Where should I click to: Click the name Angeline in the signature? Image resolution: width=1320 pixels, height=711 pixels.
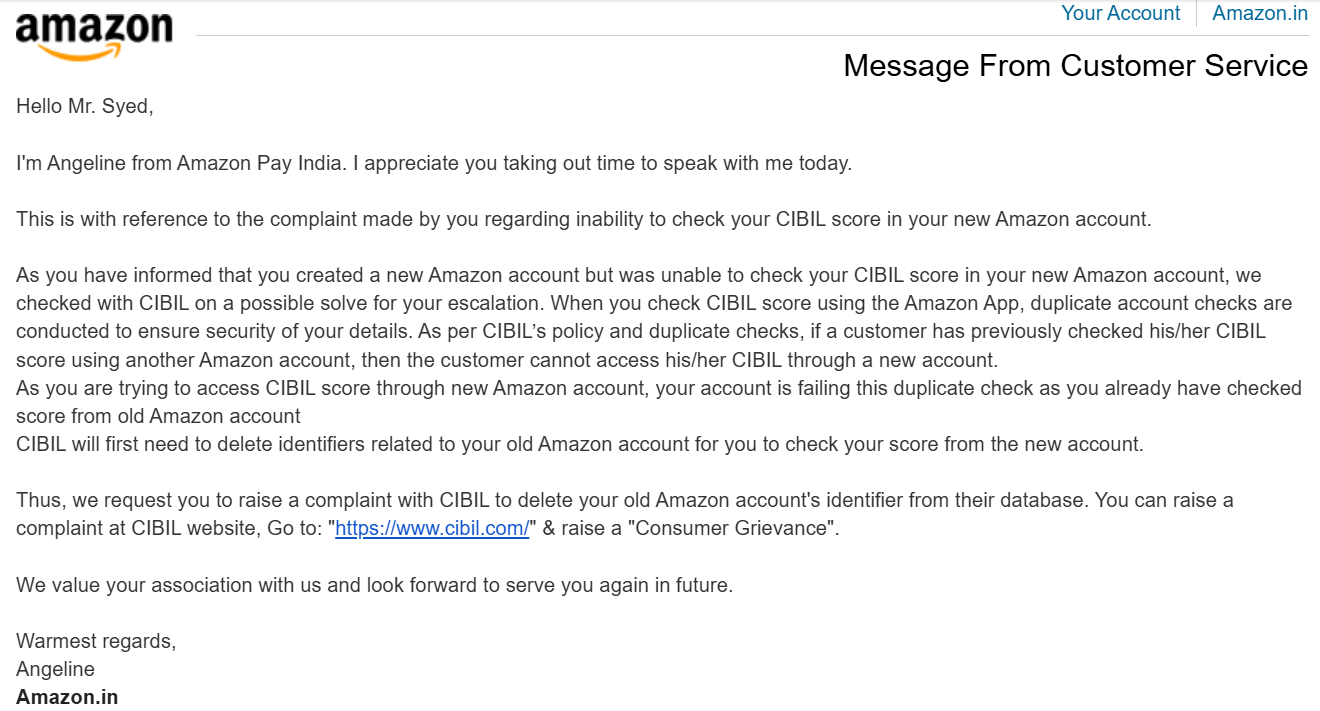(56, 669)
